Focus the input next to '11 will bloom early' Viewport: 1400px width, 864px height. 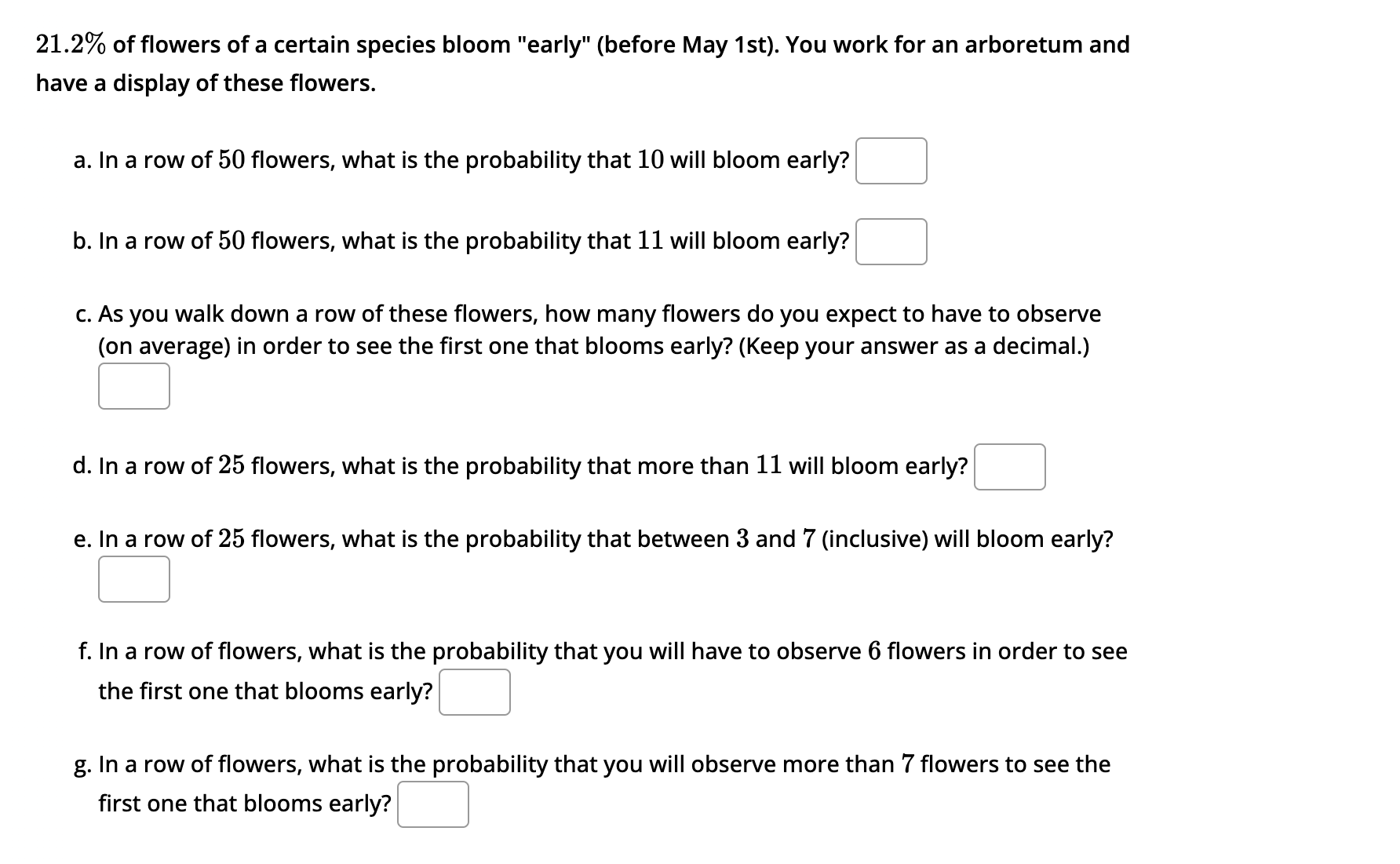891,242
